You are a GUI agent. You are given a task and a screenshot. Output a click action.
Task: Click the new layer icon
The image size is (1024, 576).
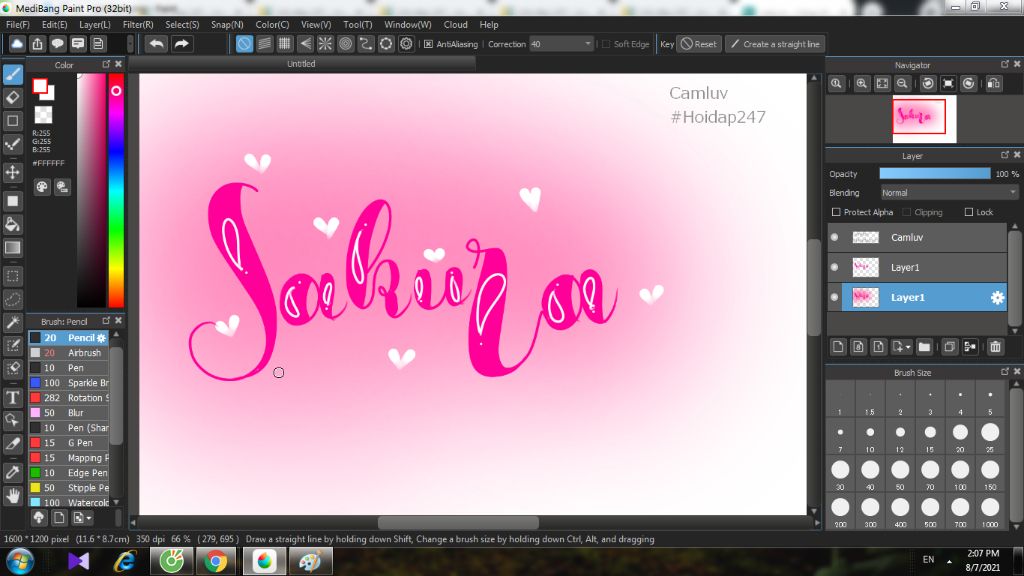pos(839,347)
